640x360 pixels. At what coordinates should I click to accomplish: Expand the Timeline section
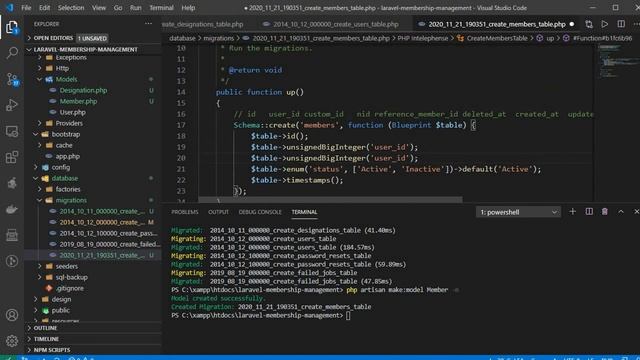click(46, 339)
